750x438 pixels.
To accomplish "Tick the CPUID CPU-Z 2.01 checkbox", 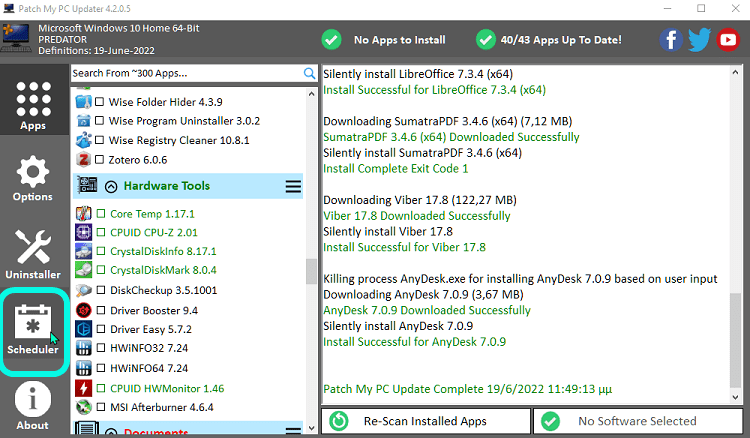I will [101, 232].
